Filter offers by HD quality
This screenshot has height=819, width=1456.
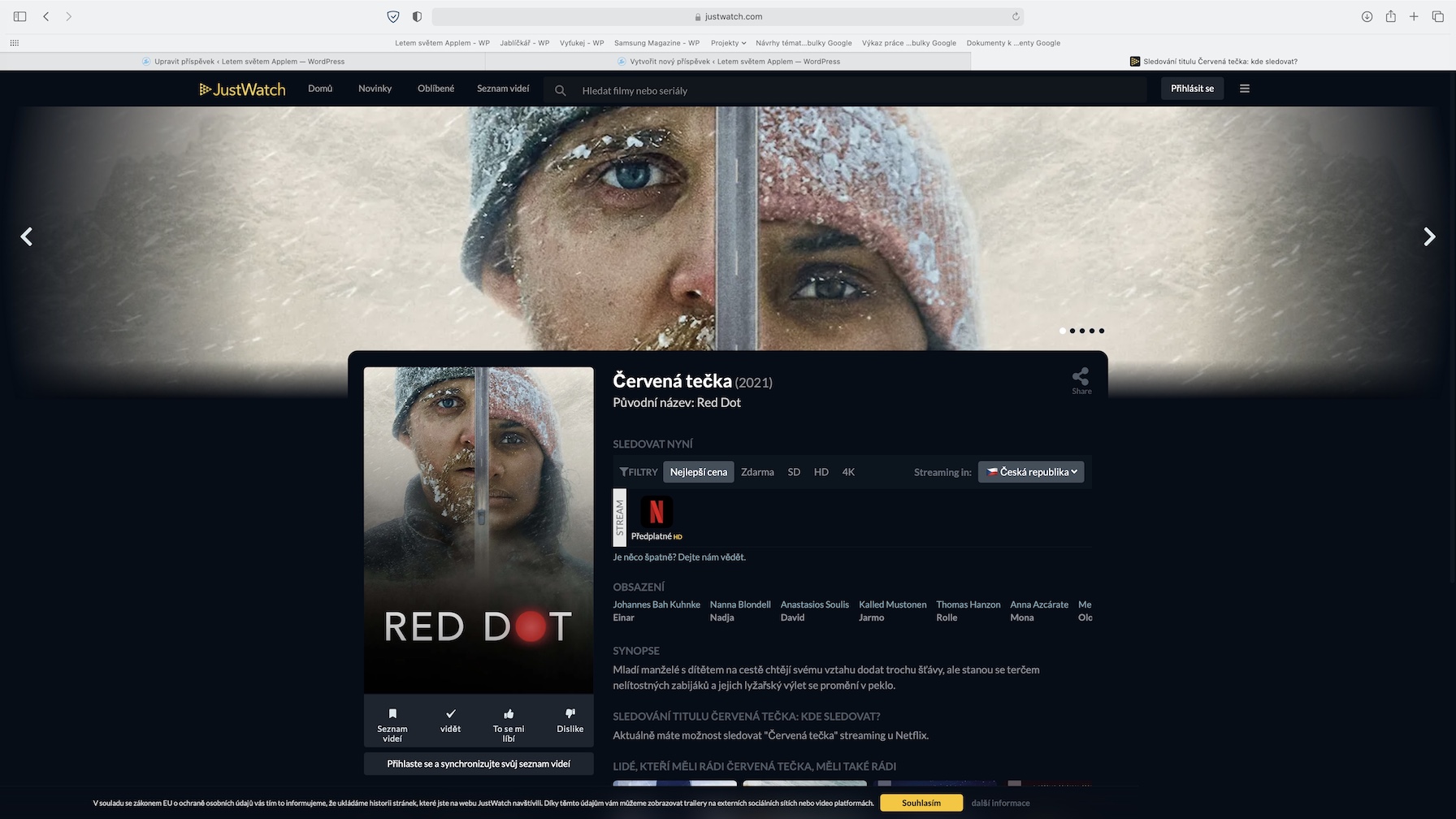821,472
